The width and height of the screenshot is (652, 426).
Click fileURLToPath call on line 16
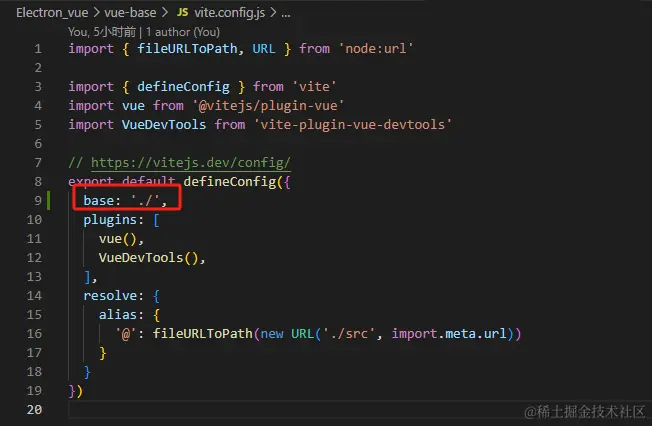click(x=203, y=334)
